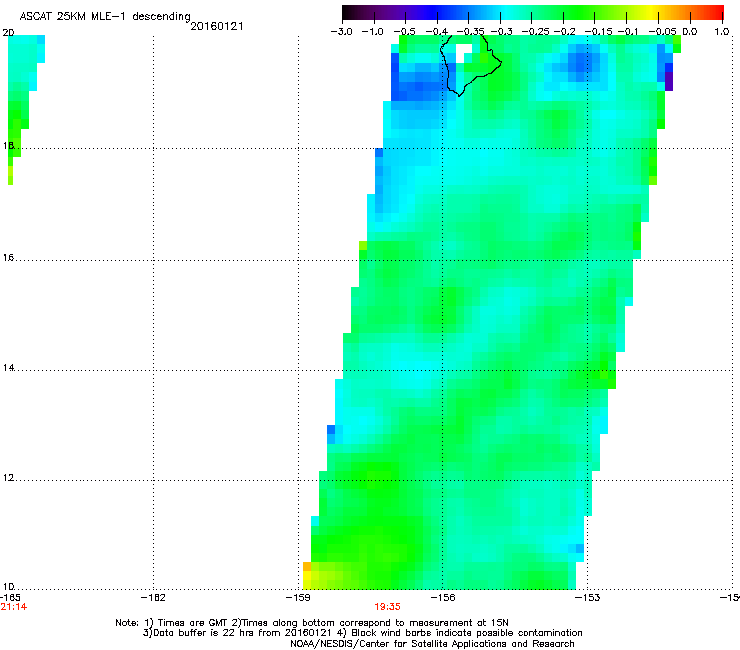
Task: Click the title "ASCAT 25KM MLE-1 descending"
Action: point(105,16)
